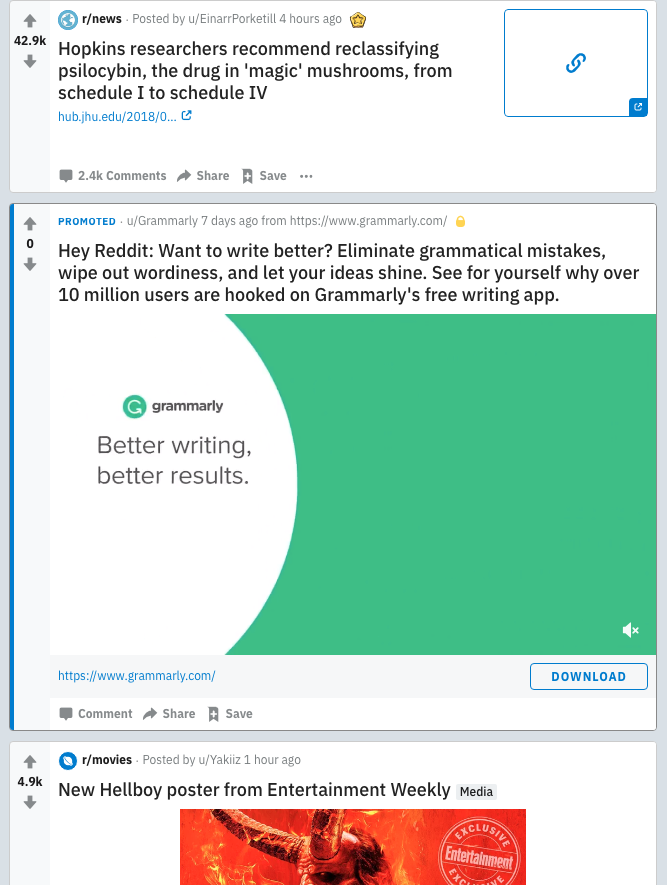Open the grammarly.com link below ad
The image size is (667, 885).
pyautogui.click(x=137, y=676)
